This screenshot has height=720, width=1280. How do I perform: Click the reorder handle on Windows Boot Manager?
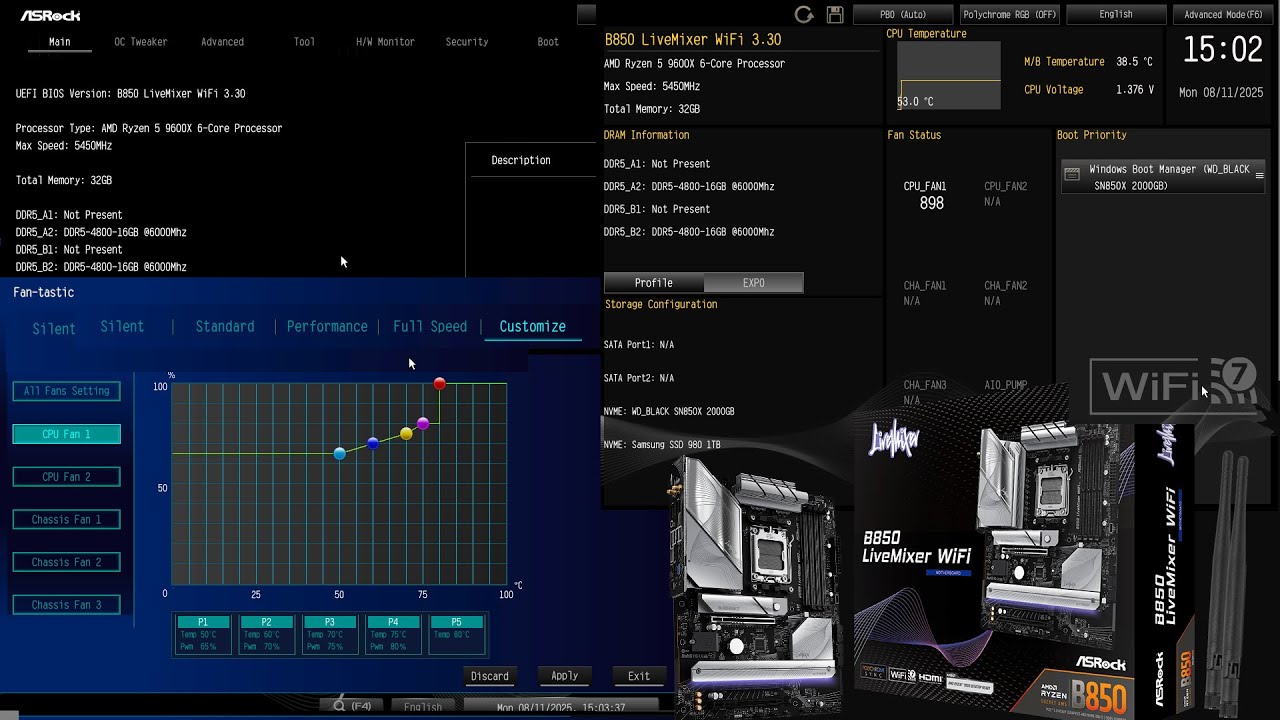[1259, 176]
